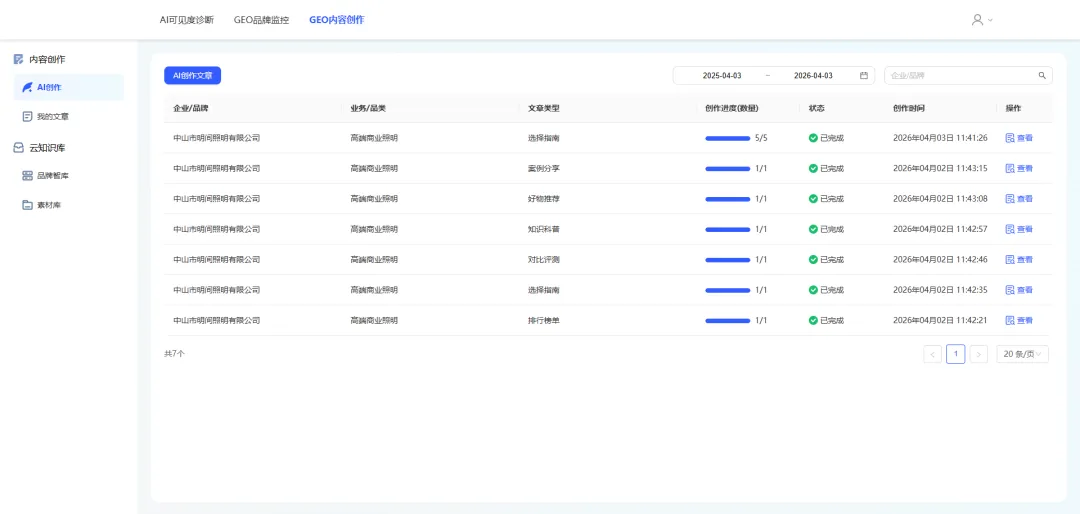
Task: Click the search magnifier icon
Action: pos(1042,76)
